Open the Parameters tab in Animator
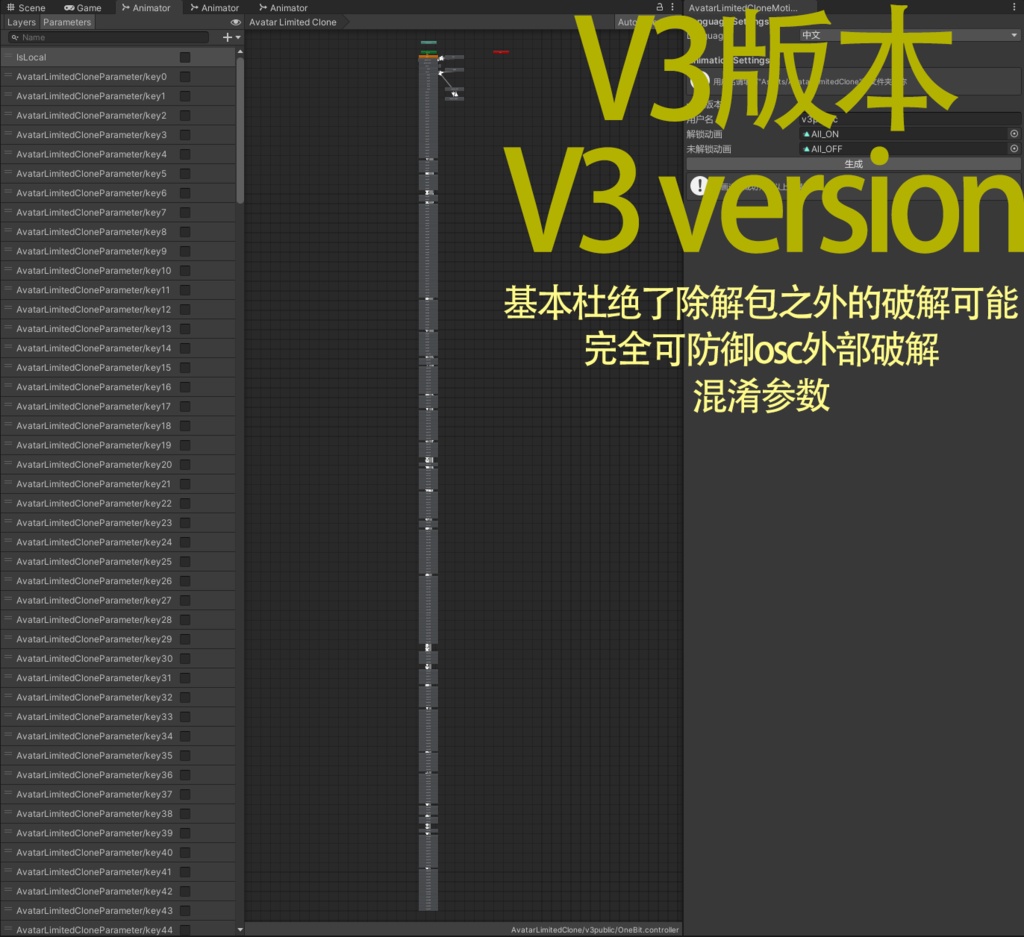Screen dimensions: 1024x937 coord(67,22)
